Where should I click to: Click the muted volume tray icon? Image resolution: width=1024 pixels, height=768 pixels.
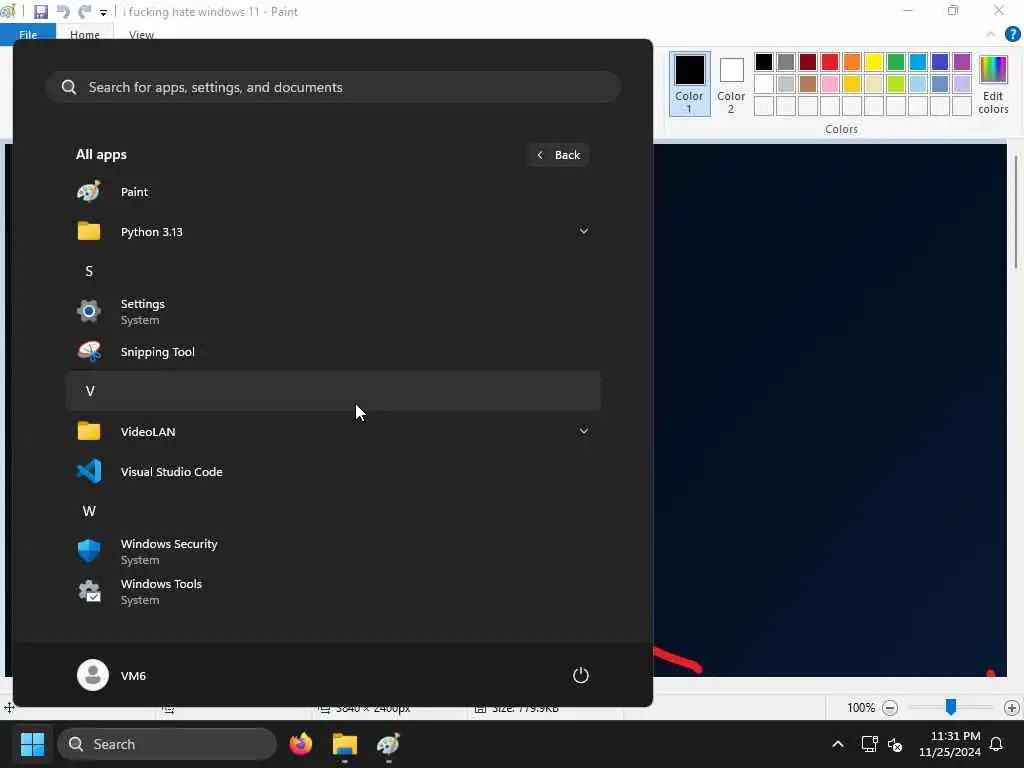pyautogui.click(x=895, y=744)
